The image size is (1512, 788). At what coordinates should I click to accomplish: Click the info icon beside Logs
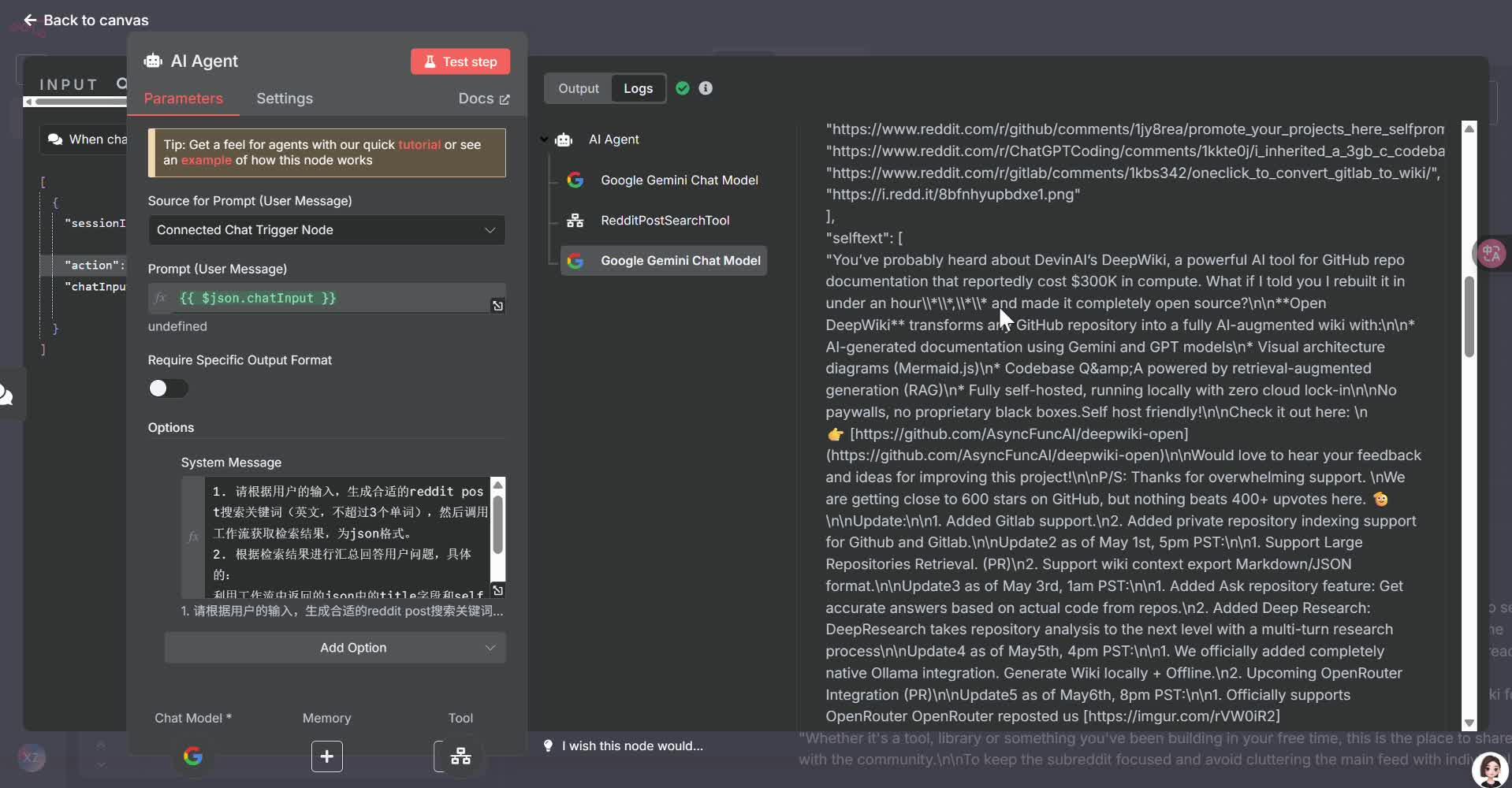pos(706,88)
